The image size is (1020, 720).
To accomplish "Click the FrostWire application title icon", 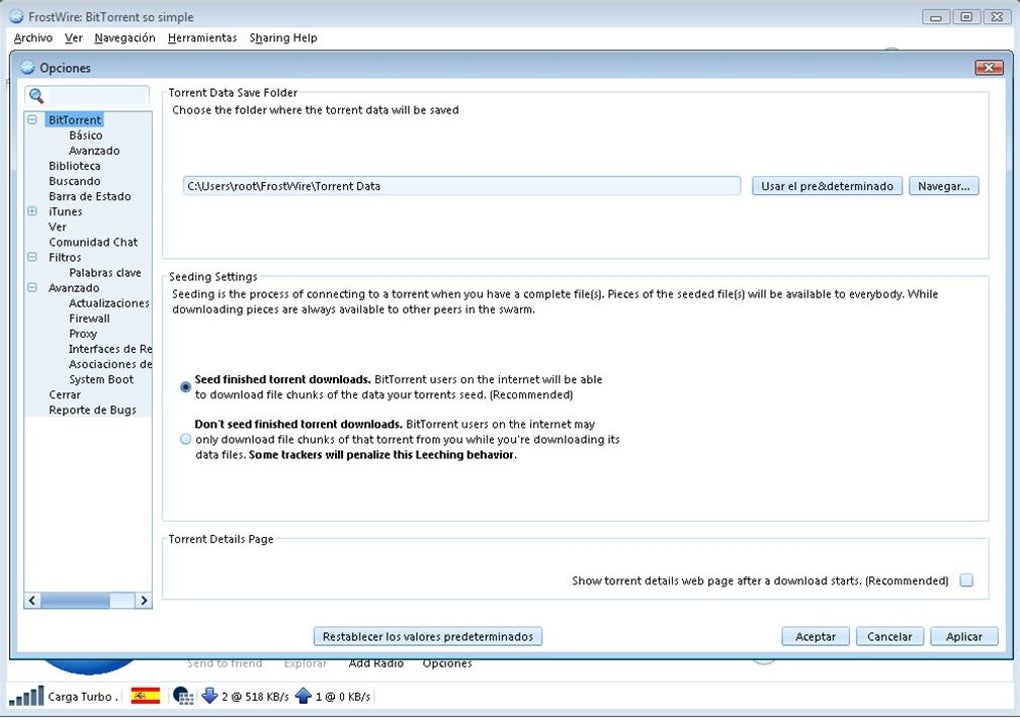I will [x=16, y=16].
